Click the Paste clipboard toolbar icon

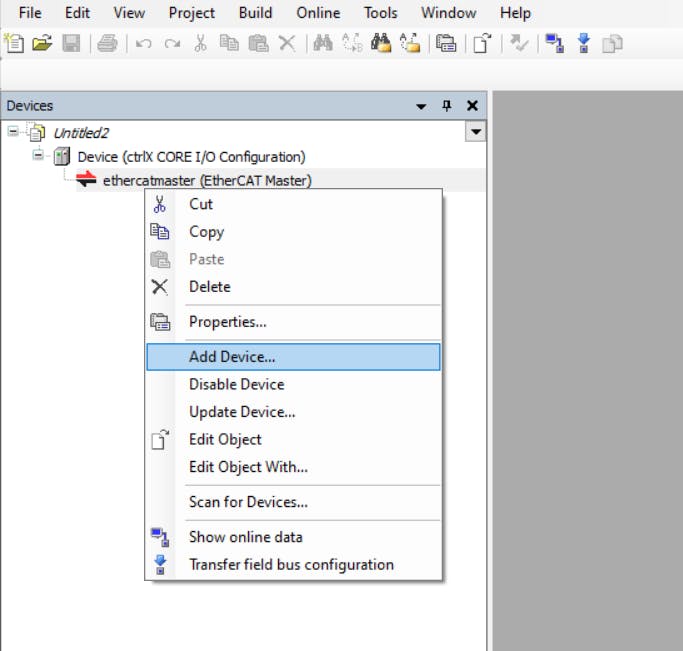point(258,44)
